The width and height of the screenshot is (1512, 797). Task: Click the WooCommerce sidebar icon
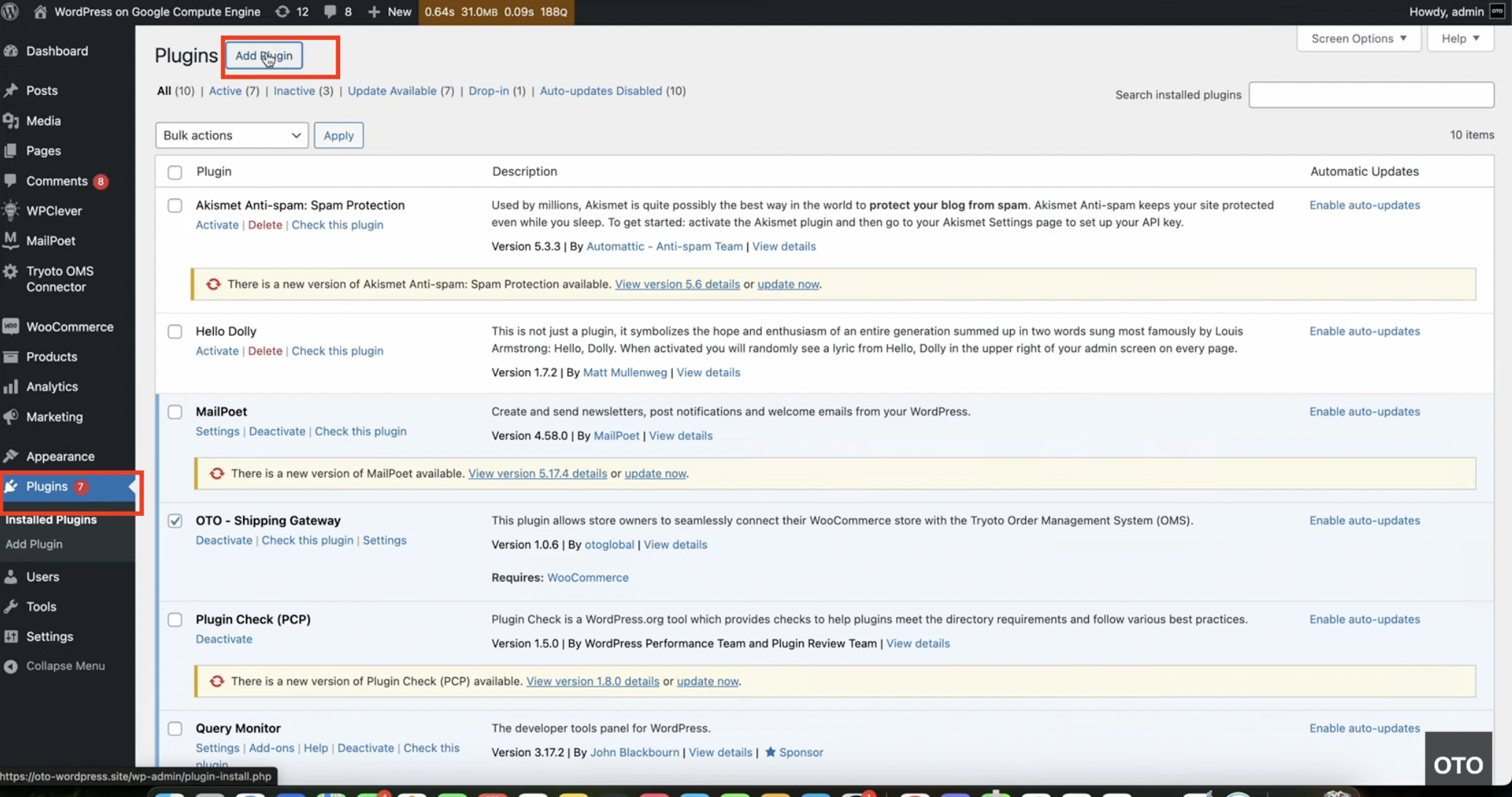11,326
